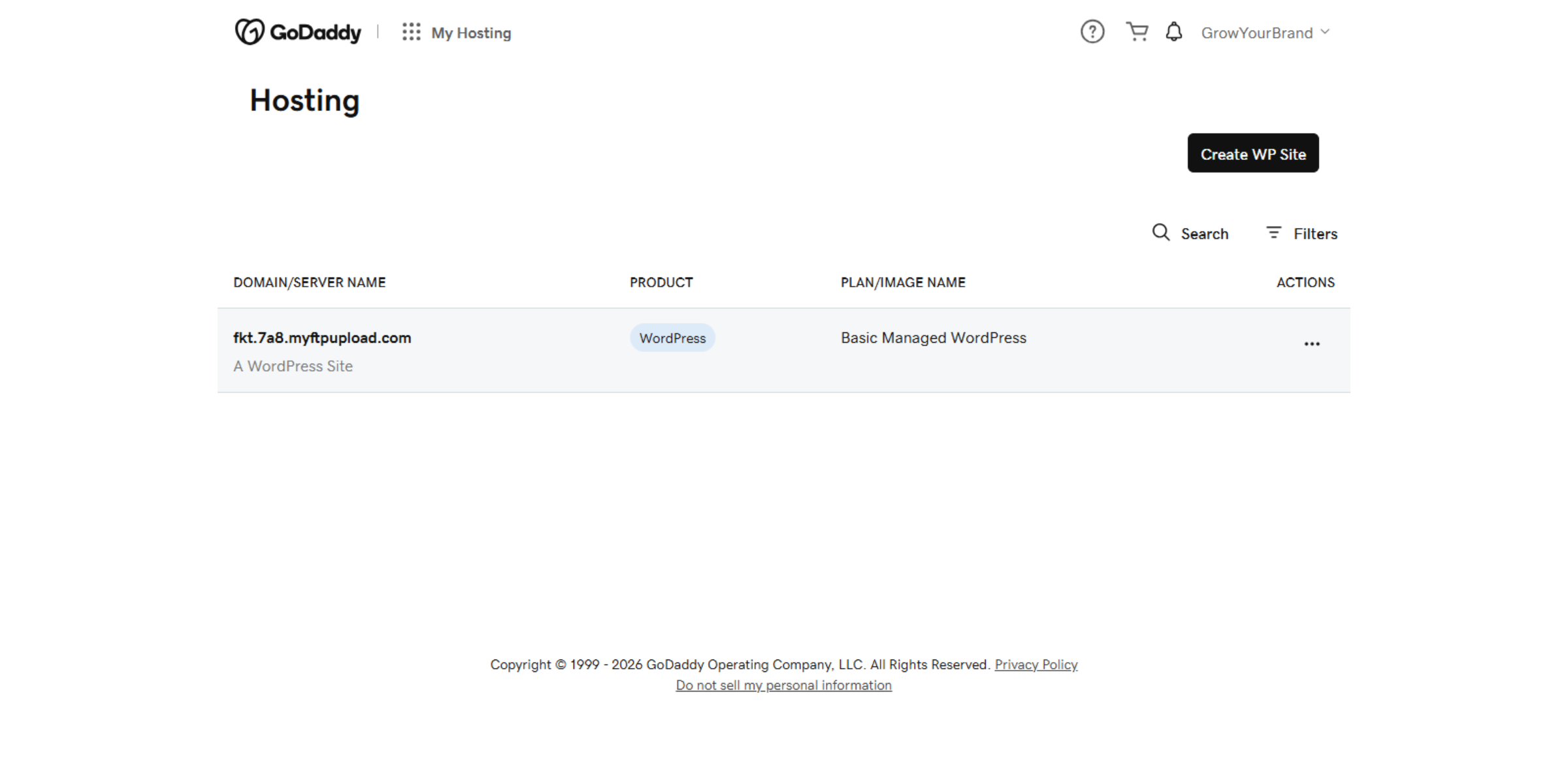This screenshot has width=1568, height=757.
Task: Open the notifications bell icon
Action: (x=1173, y=31)
